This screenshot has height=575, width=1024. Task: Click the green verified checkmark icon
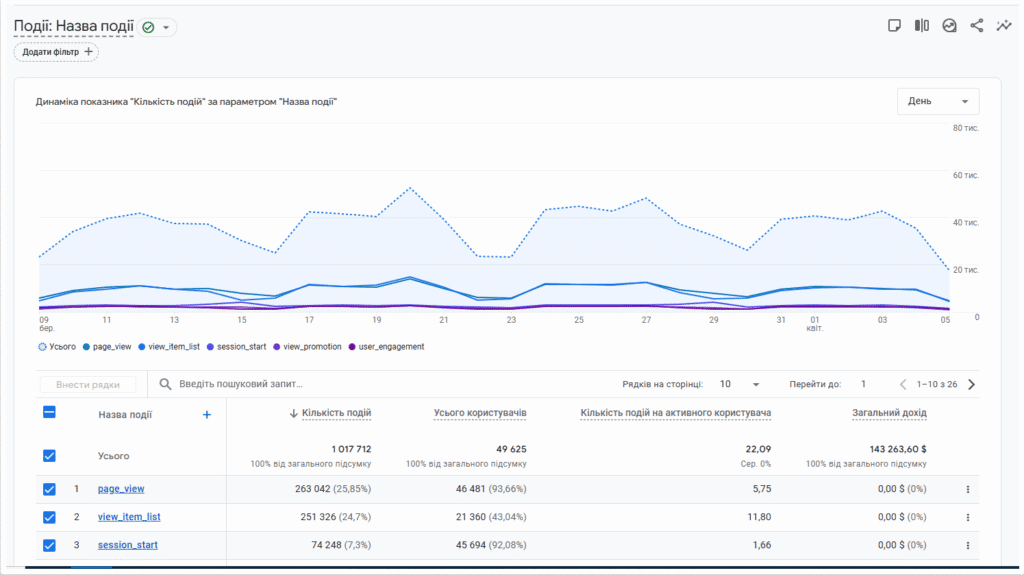148,27
